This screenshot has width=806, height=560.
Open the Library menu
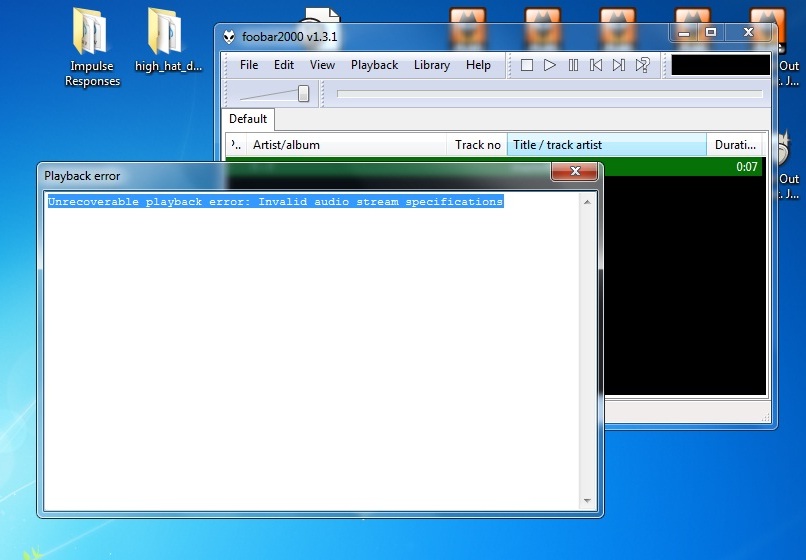coord(431,65)
